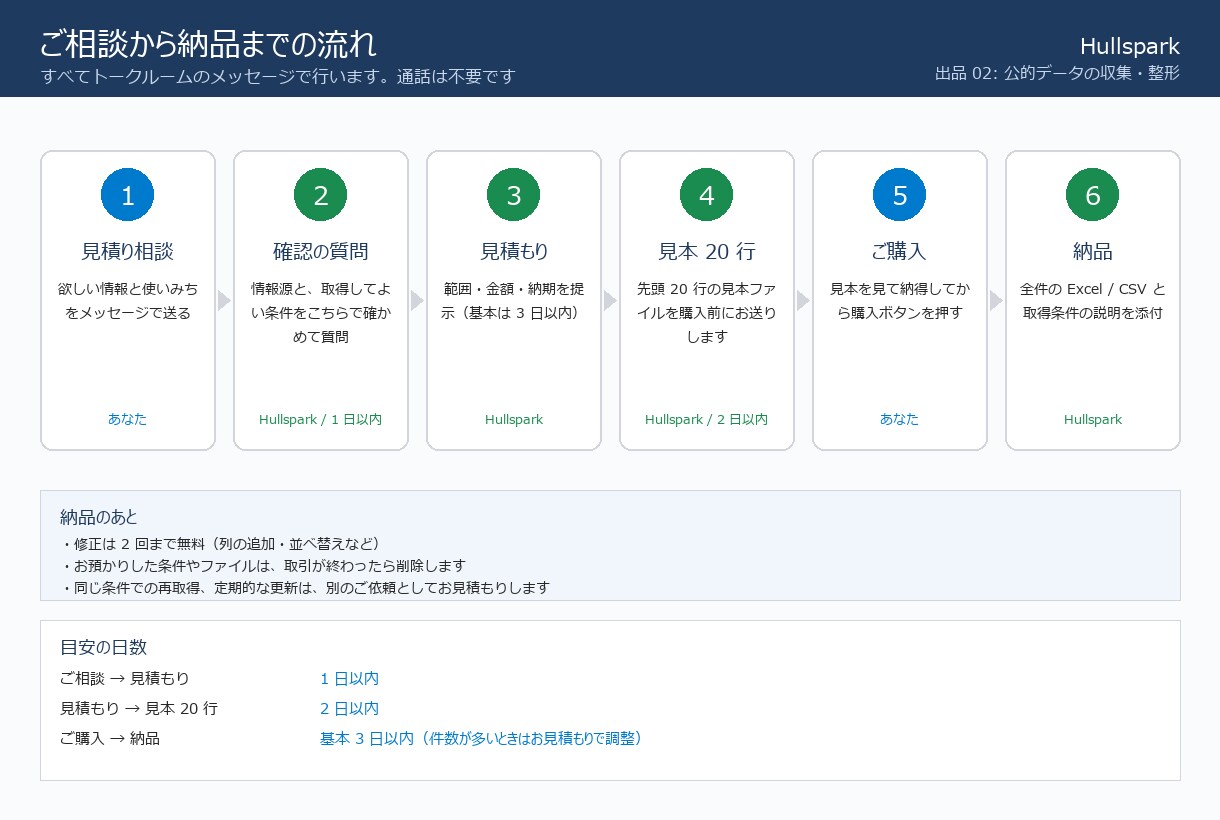1220x820 pixels.
Task: Click the step 2 number circle
Action: [321, 195]
